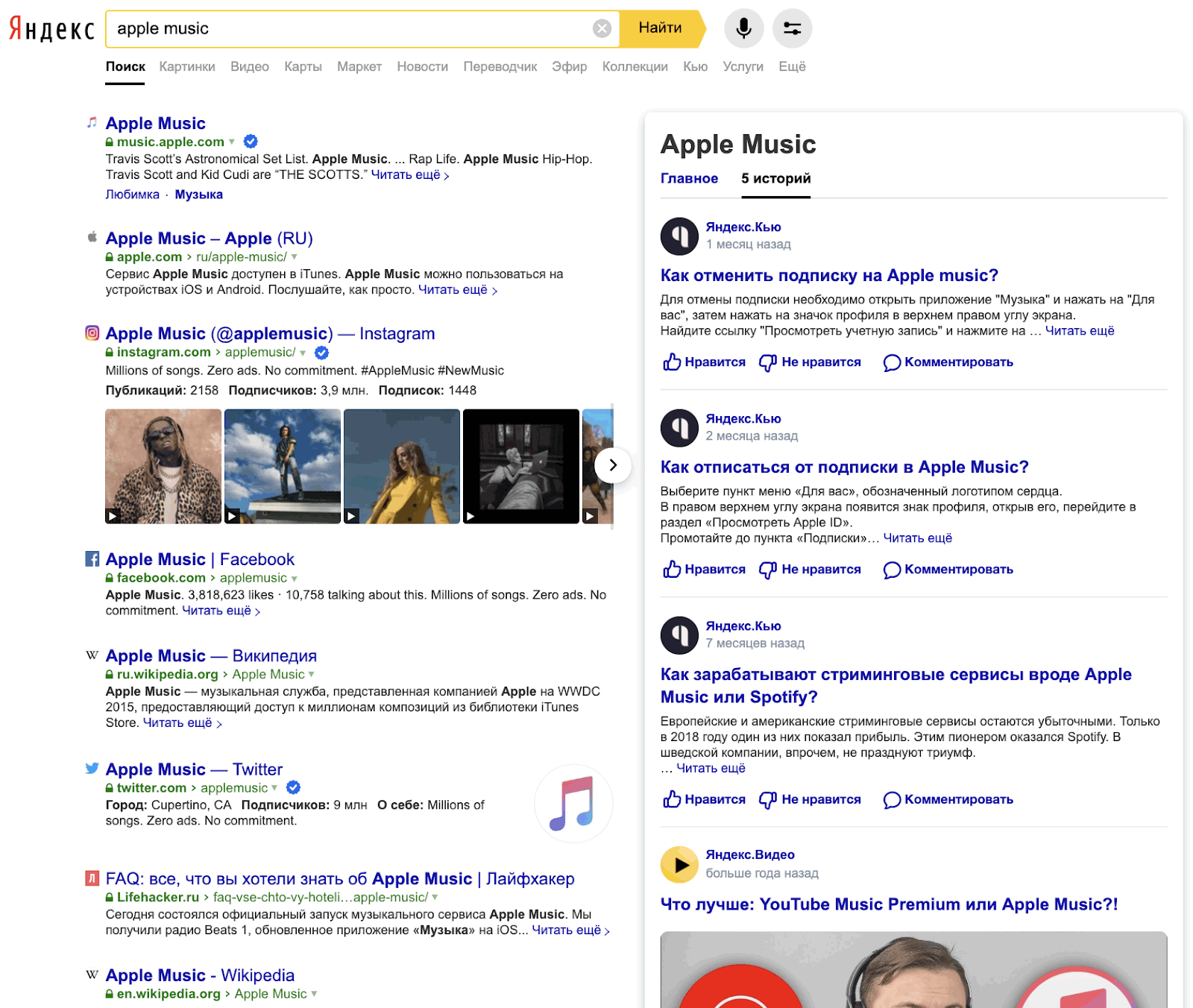Image resolution: width=1193 pixels, height=1008 pixels.
Task: Expand the twitter.com result dropdown arrow
Action: click(274, 788)
